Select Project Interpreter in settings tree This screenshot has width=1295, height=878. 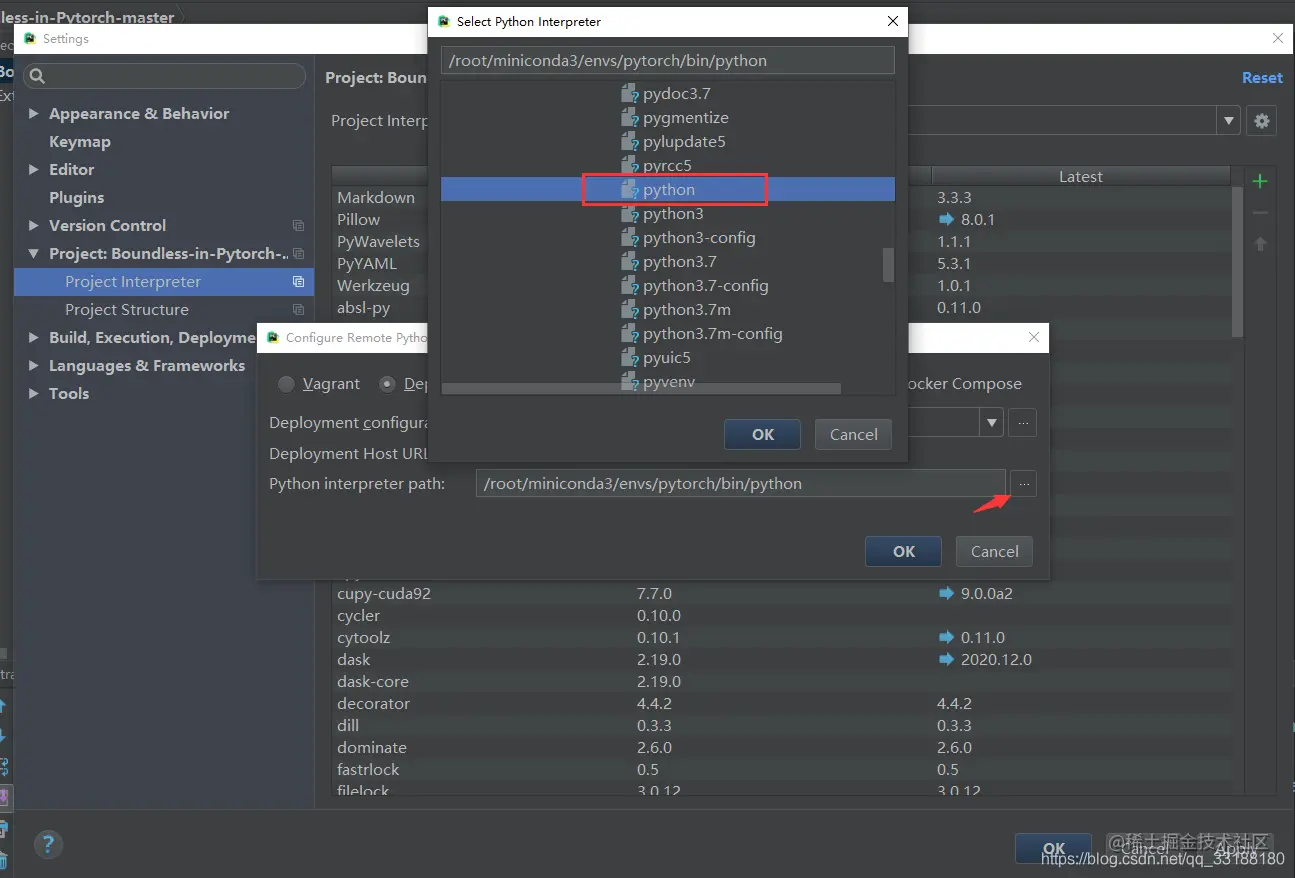point(164,282)
